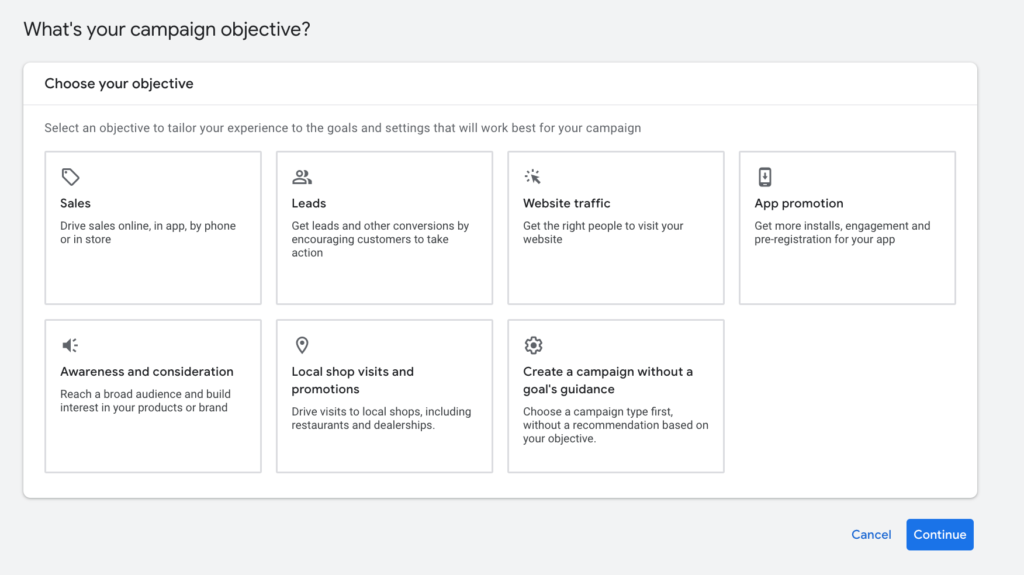
Task: Click "Drive sales online, in app" description
Action: (148, 233)
